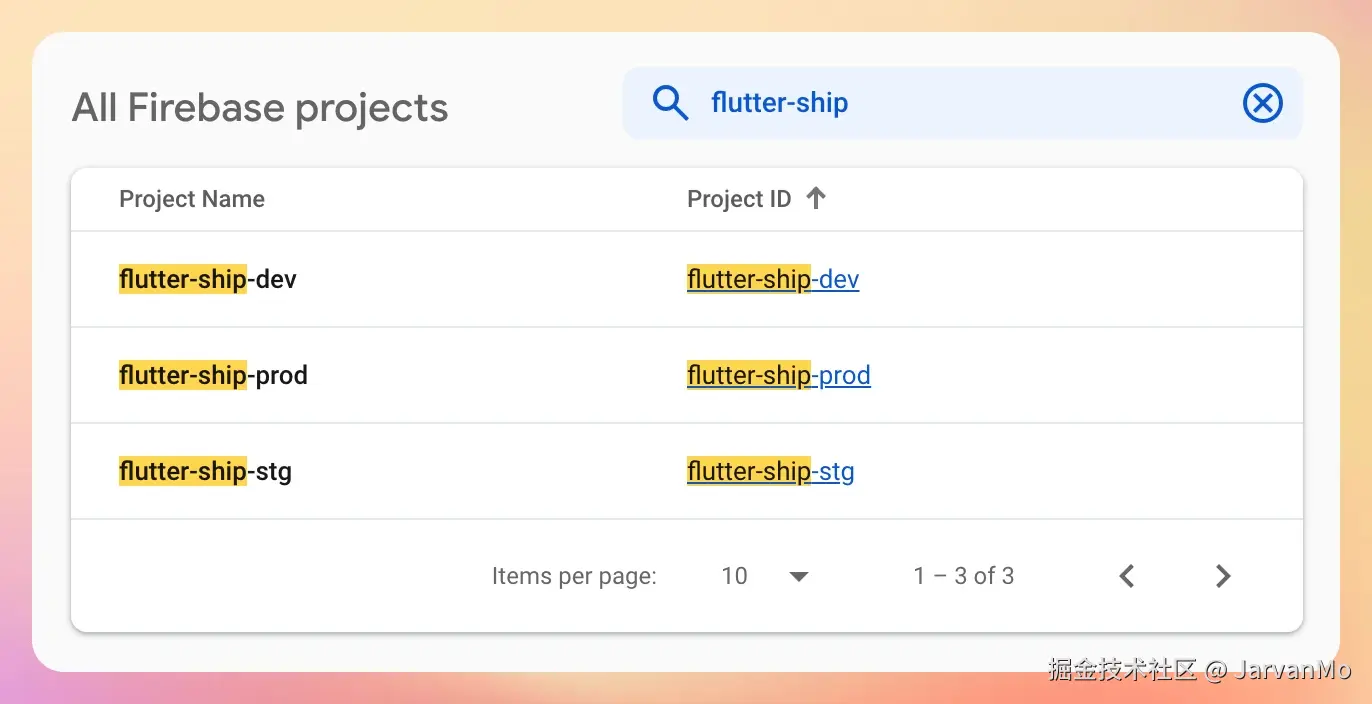Expand the items per page dropdown arrow
The width and height of the screenshot is (1372, 704).
click(x=798, y=576)
